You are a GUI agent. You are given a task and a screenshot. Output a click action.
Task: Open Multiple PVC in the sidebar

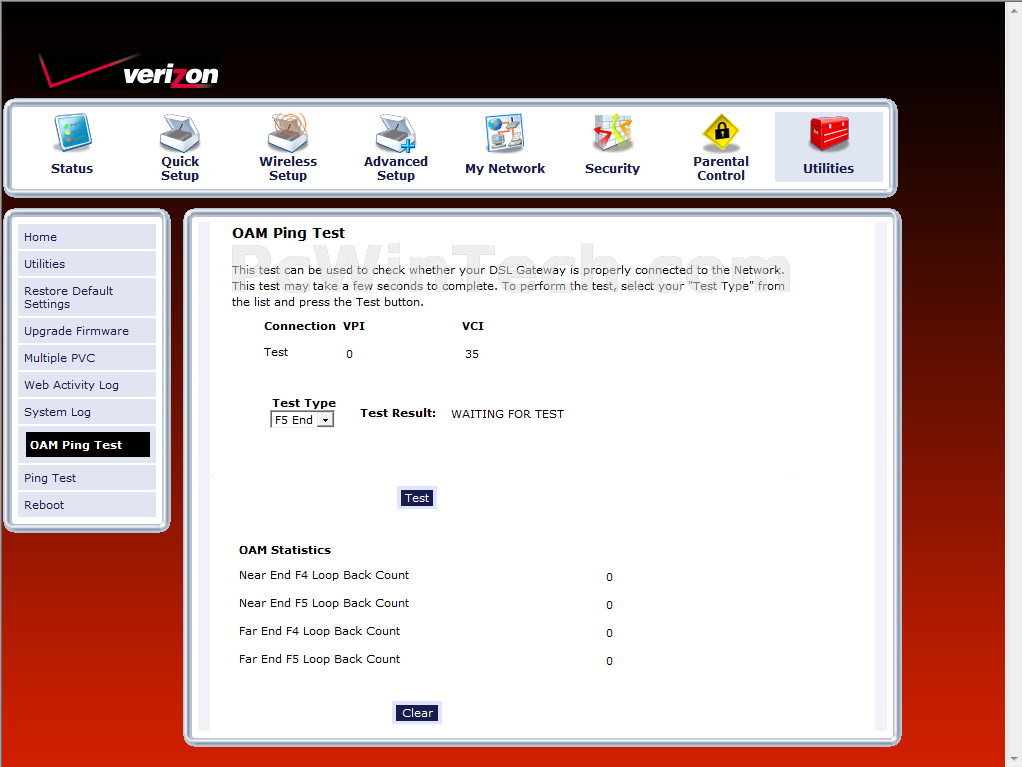click(x=87, y=358)
